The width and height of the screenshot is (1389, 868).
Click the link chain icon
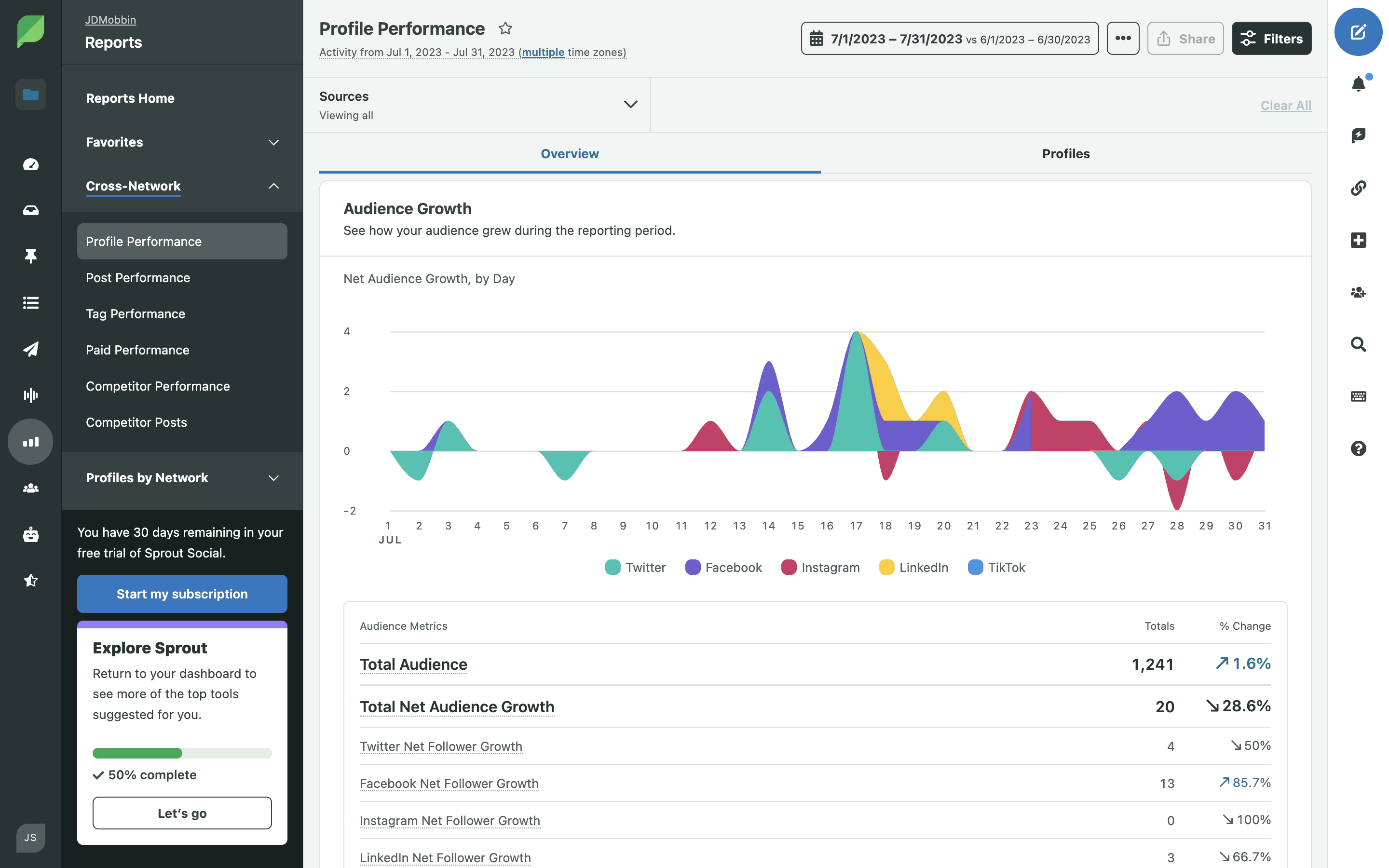(1358, 188)
